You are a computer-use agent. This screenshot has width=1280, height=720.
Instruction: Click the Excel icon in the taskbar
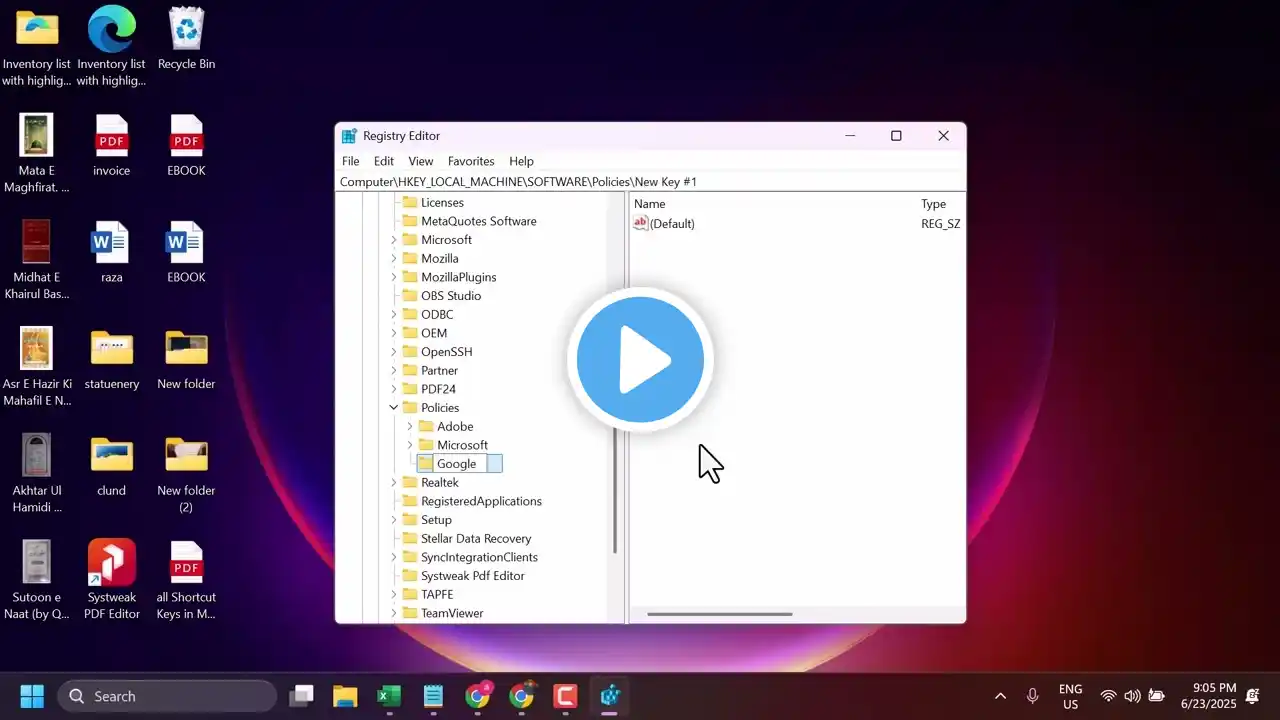[x=389, y=696]
